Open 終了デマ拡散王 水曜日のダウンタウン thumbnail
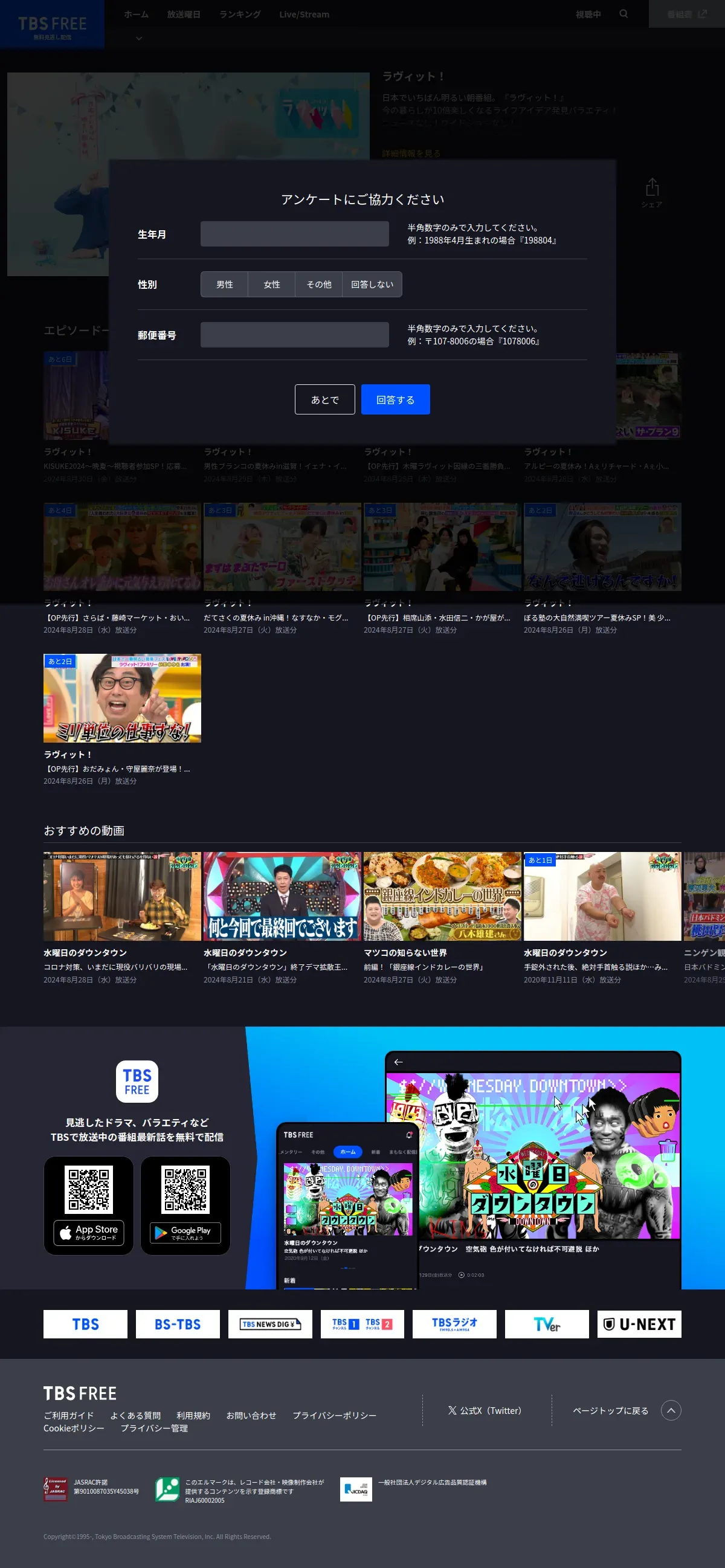 pos(282,896)
